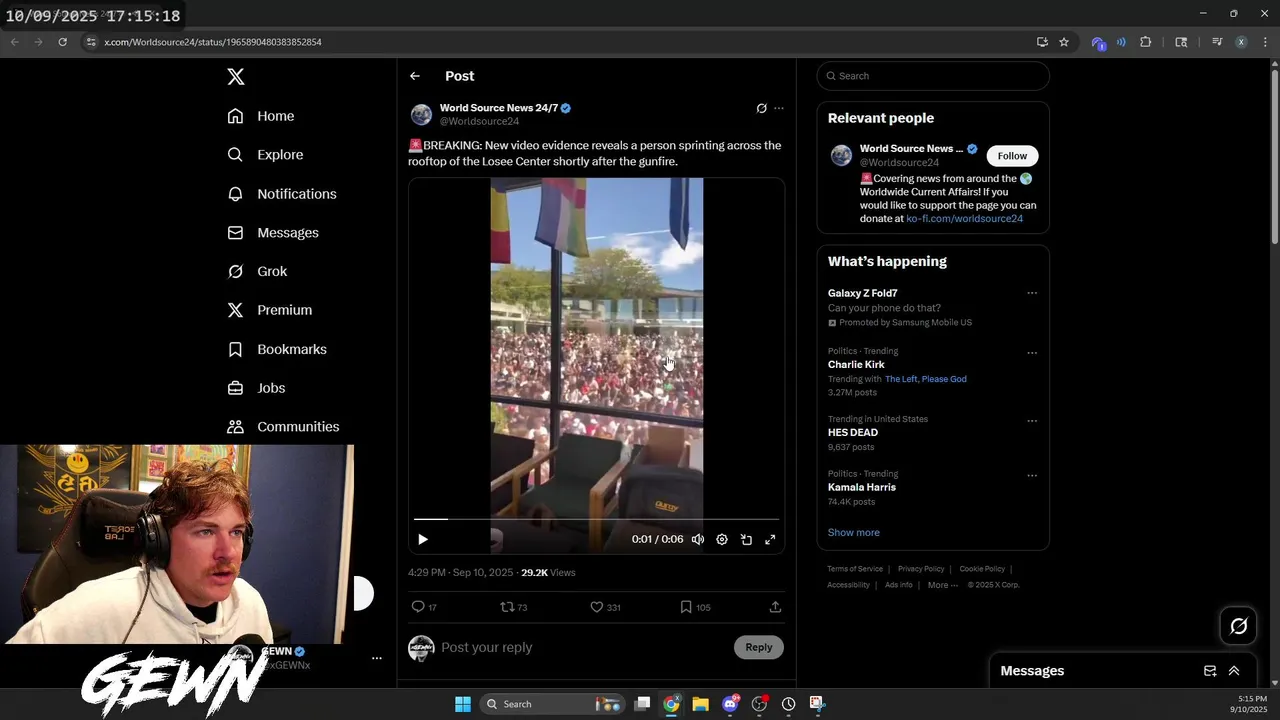Open the Charlie Kirk trending topic
1280x720 pixels.
856,365
